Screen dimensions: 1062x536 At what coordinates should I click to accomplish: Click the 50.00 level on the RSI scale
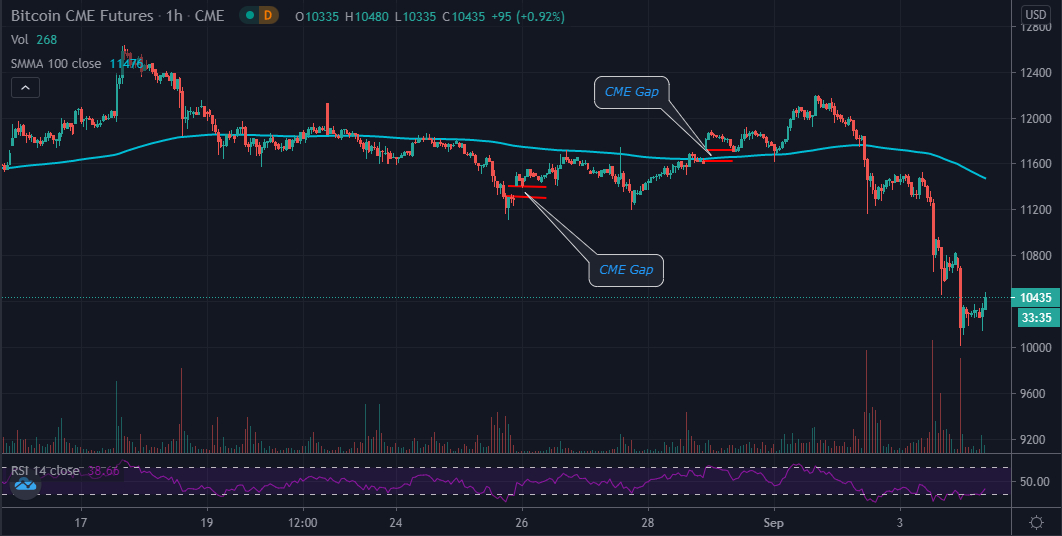tap(1033, 482)
